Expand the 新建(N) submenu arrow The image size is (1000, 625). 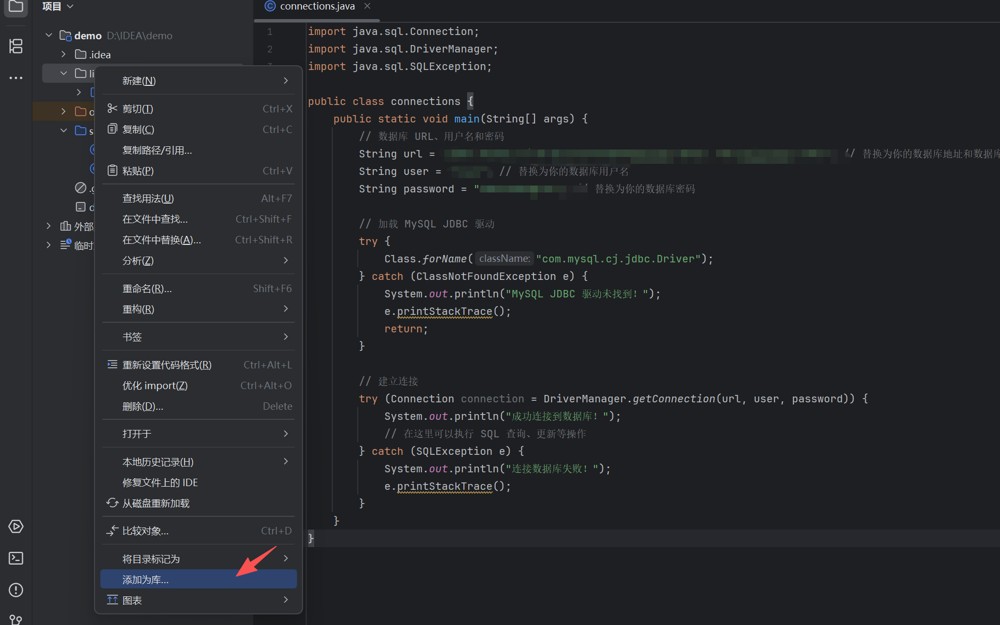[286, 80]
